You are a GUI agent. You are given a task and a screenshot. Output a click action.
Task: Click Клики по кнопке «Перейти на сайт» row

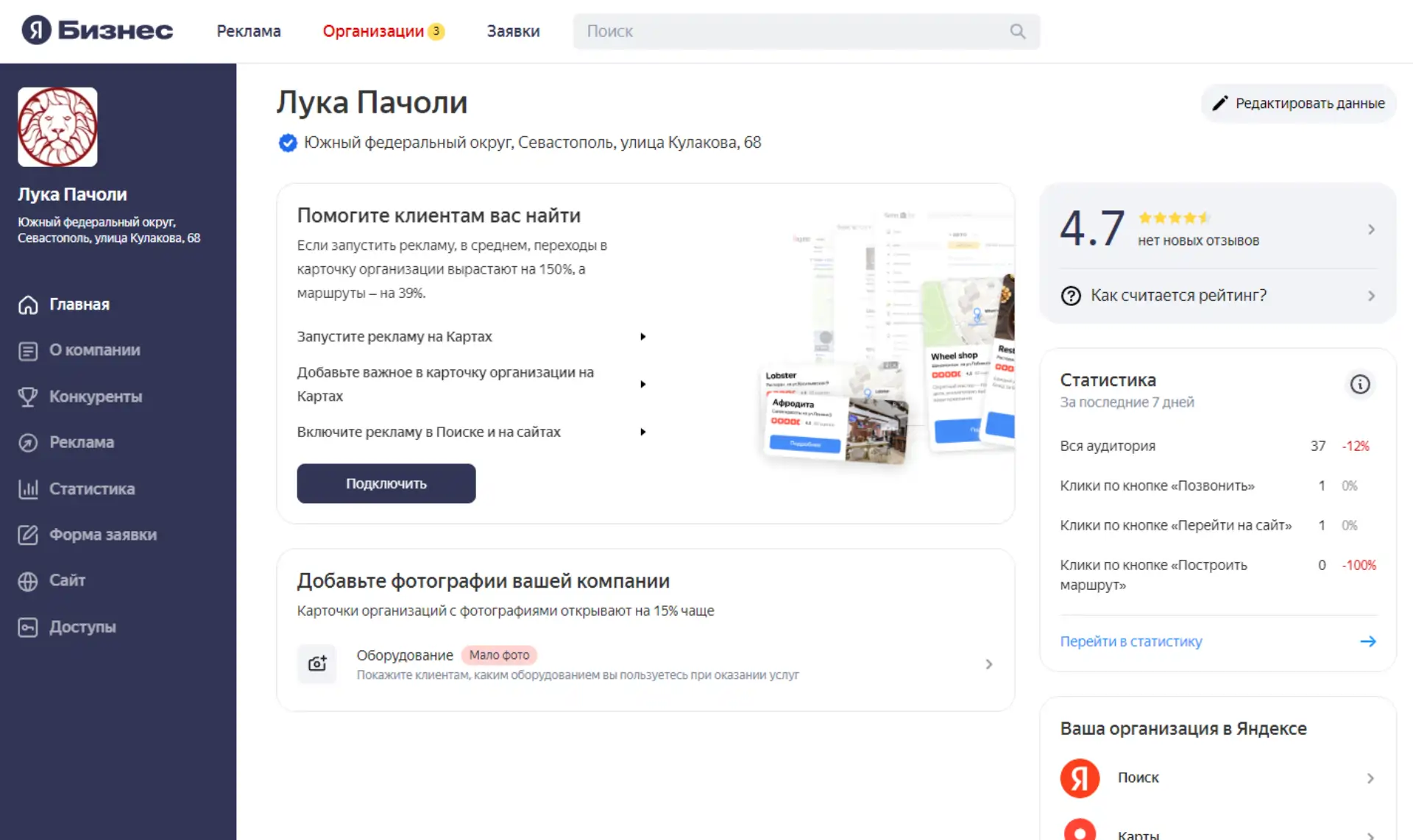point(1218,525)
